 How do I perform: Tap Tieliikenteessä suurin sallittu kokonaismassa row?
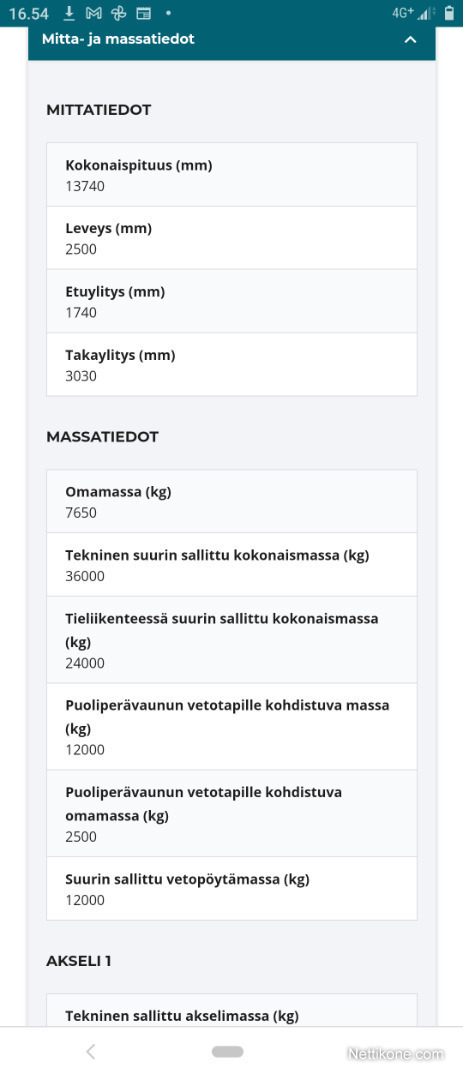[232, 640]
